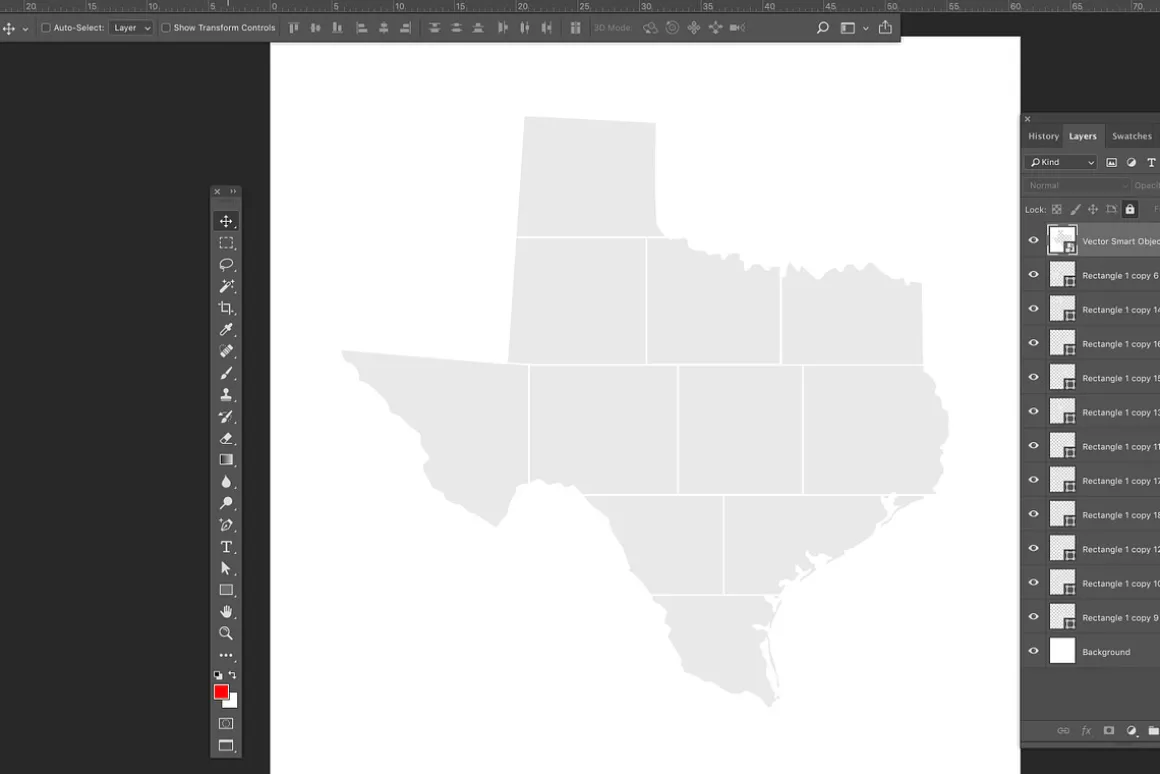Select the Eraser tool
The image size is (1160, 774).
coord(226,438)
